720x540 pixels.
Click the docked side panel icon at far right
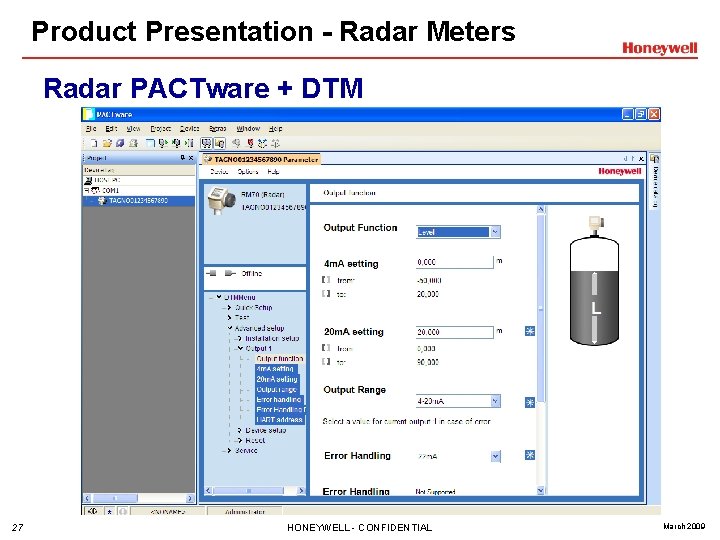point(654,159)
